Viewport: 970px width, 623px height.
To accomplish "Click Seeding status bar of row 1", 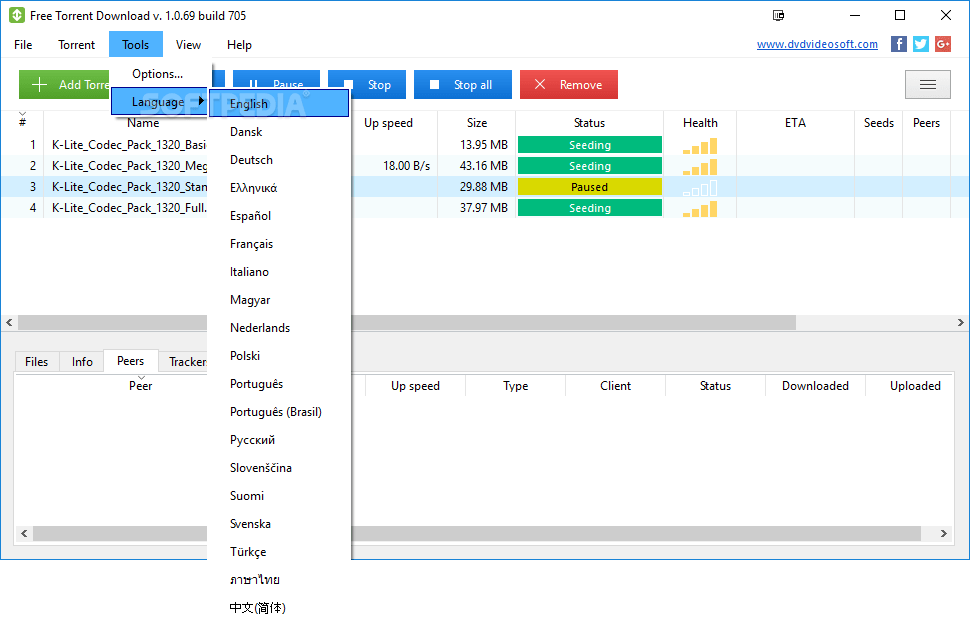I will [590, 145].
